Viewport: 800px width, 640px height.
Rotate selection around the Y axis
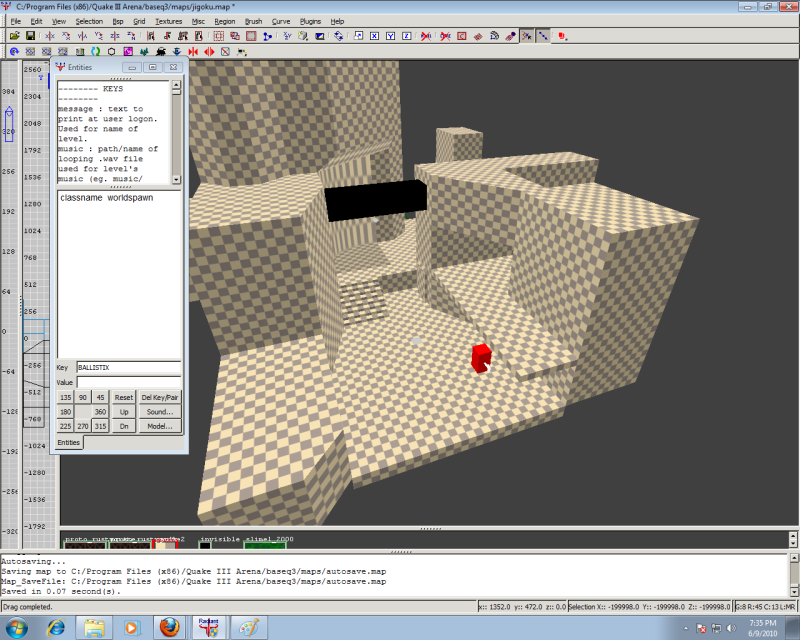[x=98, y=36]
